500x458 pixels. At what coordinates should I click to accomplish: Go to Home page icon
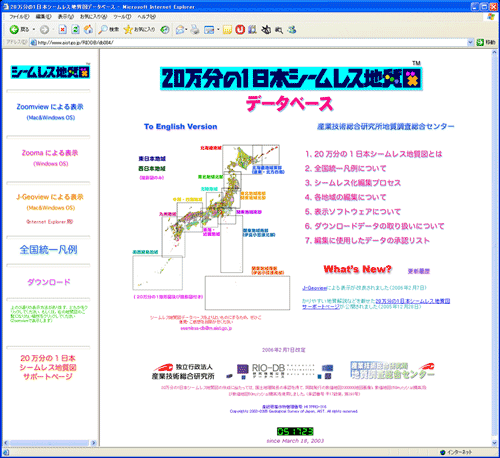coord(88,30)
